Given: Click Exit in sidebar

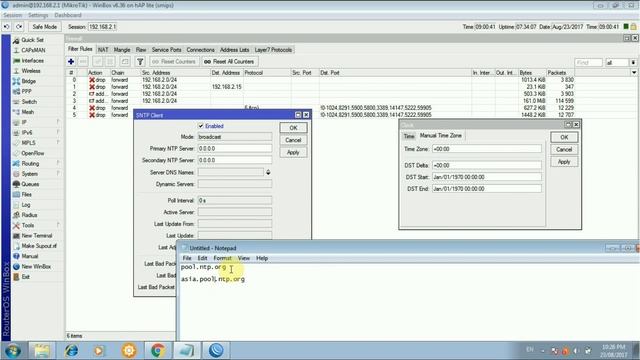Looking at the screenshot, I should [25, 277].
